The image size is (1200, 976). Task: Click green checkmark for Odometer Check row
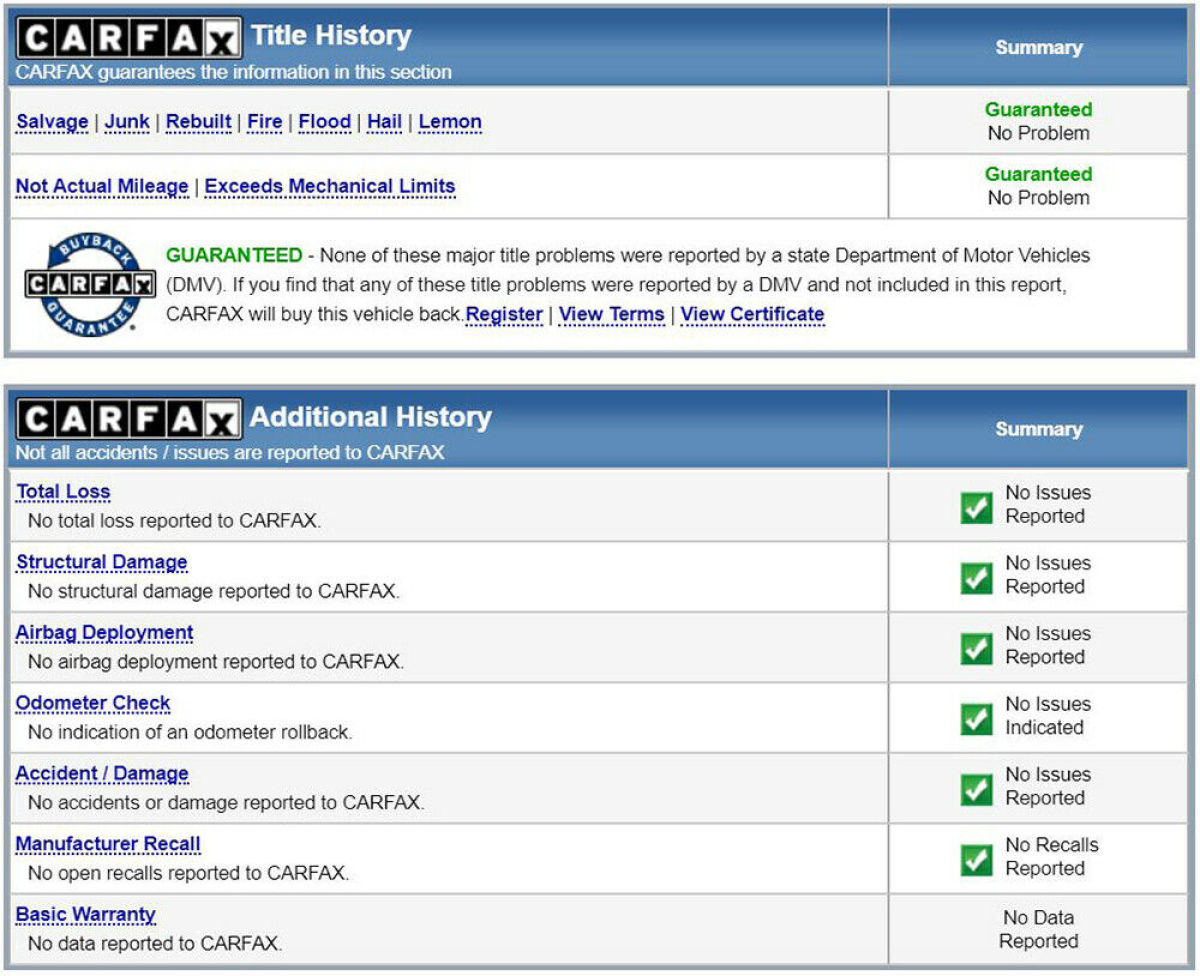click(x=976, y=718)
